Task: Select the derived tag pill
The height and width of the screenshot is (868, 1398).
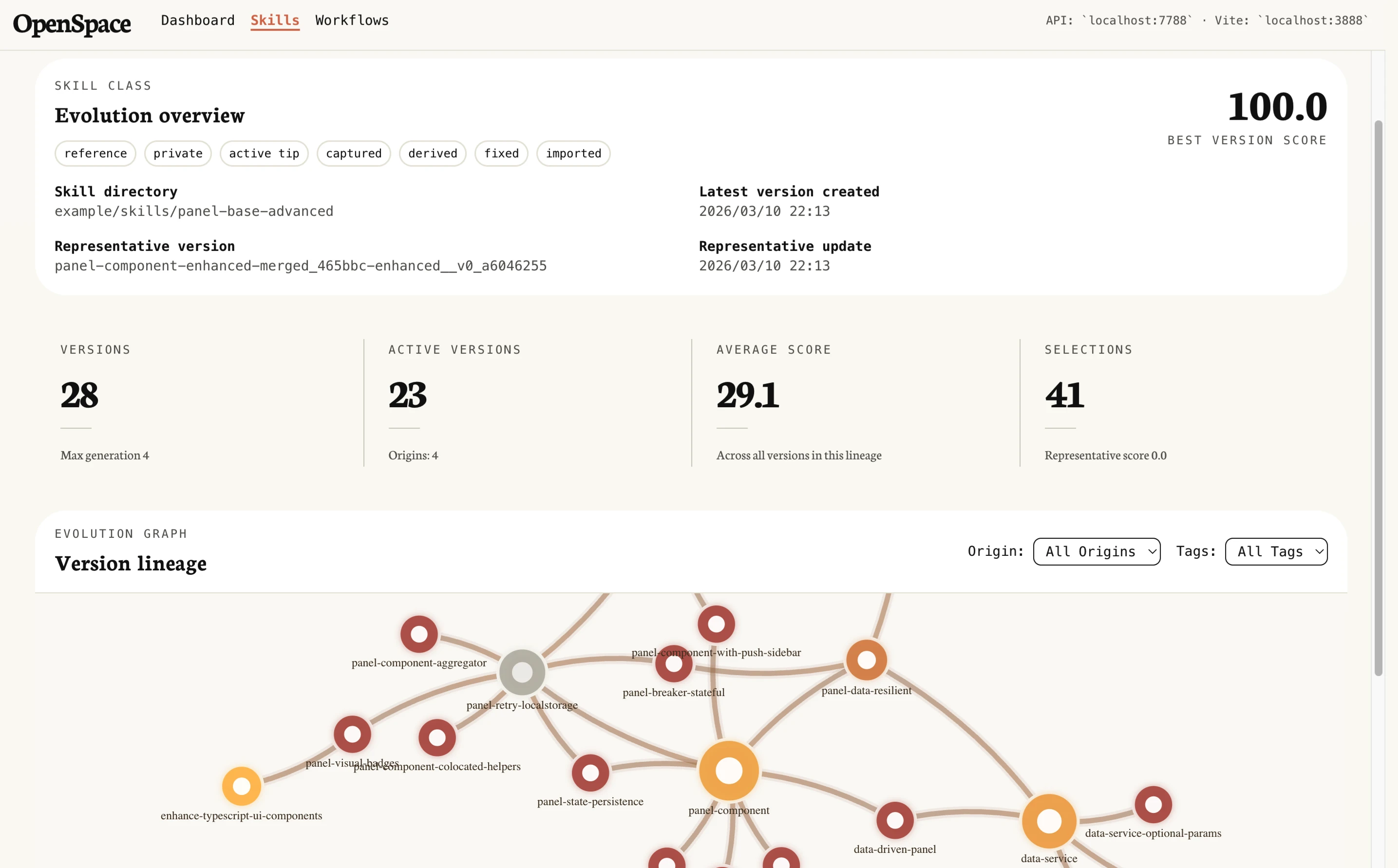Action: [433, 153]
